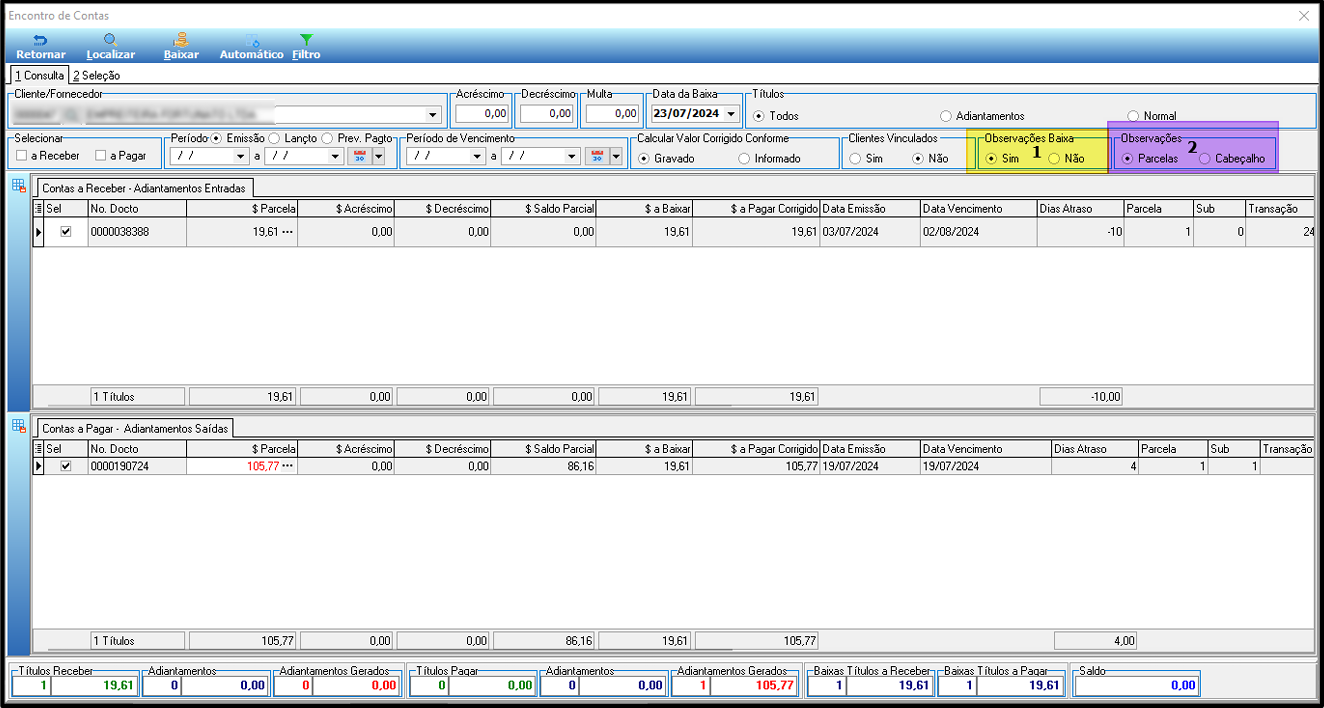This screenshot has width=1324, height=708.
Task: Check the 'a Pagar' checkbox
Action: [101, 156]
